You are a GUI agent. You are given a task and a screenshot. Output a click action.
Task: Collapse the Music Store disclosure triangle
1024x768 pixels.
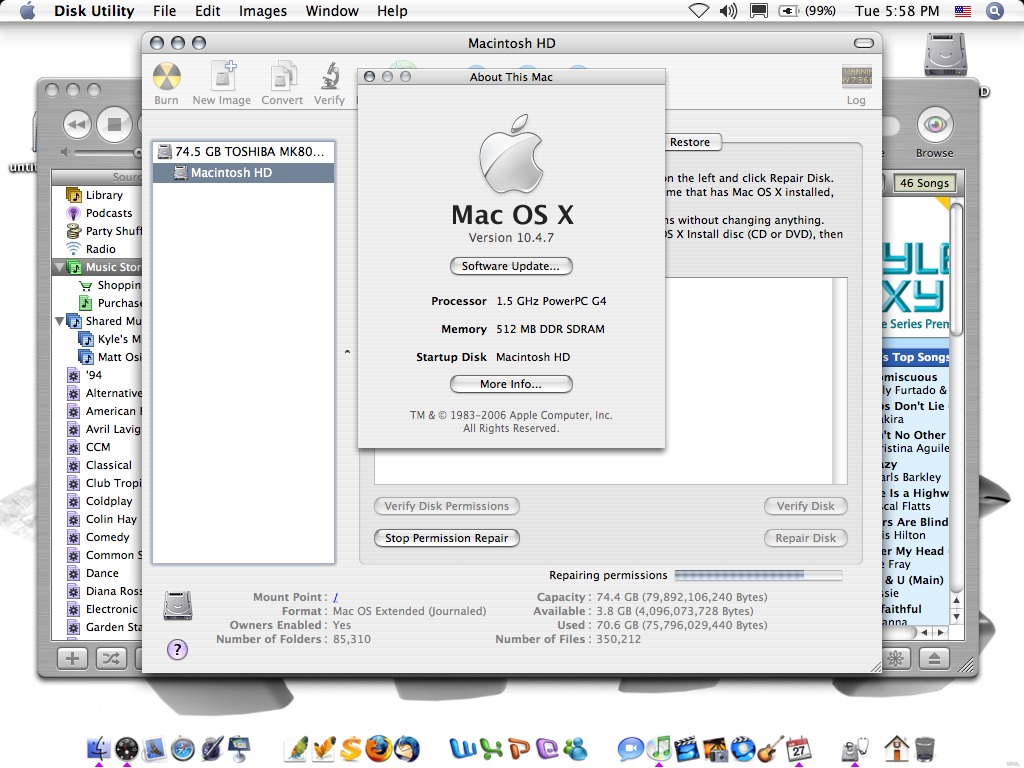pyautogui.click(x=60, y=267)
